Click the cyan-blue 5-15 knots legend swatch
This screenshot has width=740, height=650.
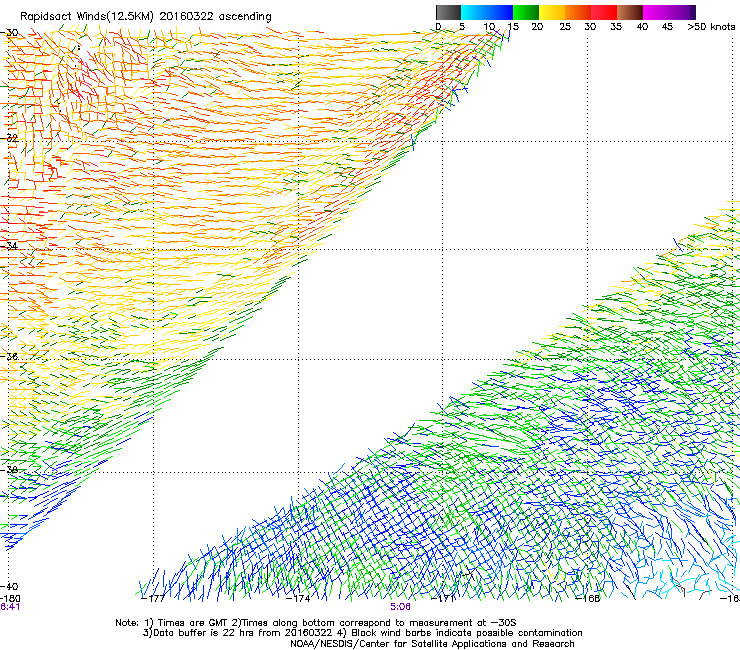pos(487,12)
